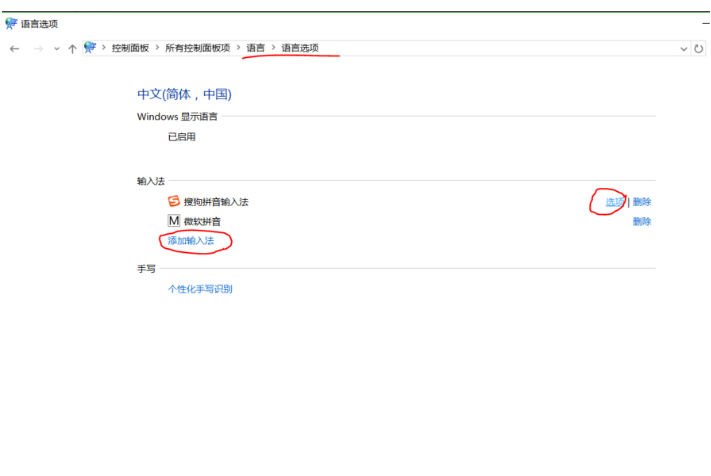
Task: Click the 语言选项 window title bar icon
Action: tap(11, 23)
